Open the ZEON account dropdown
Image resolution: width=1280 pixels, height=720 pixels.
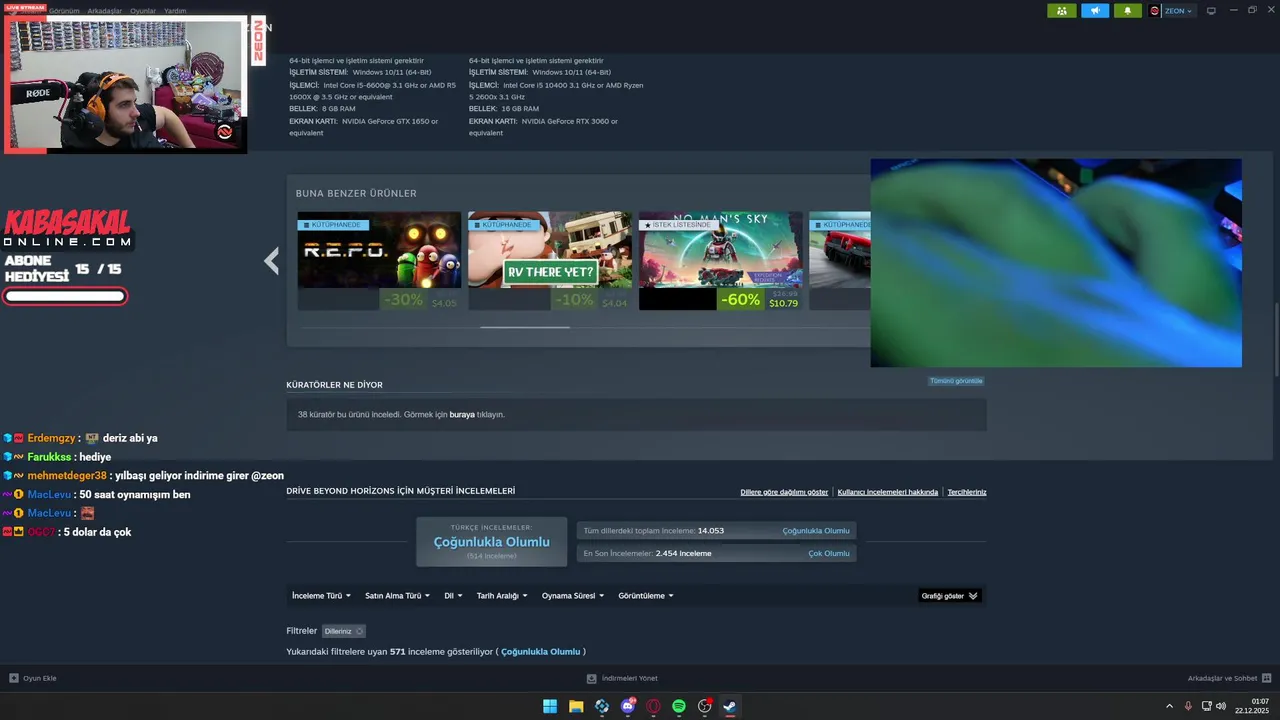pos(1178,11)
